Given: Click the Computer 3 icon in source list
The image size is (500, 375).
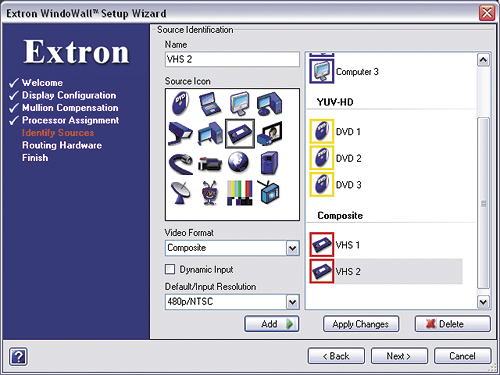Looking at the screenshot, I should (321, 71).
